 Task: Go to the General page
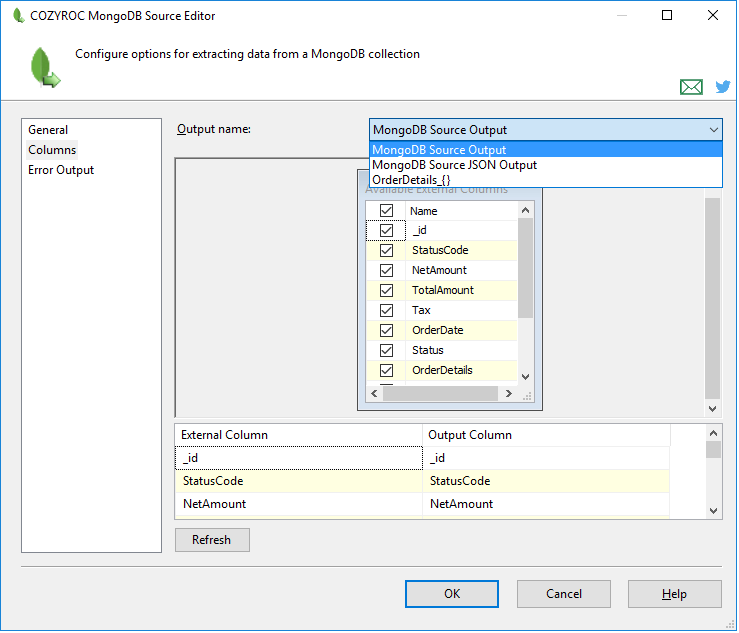coord(48,130)
